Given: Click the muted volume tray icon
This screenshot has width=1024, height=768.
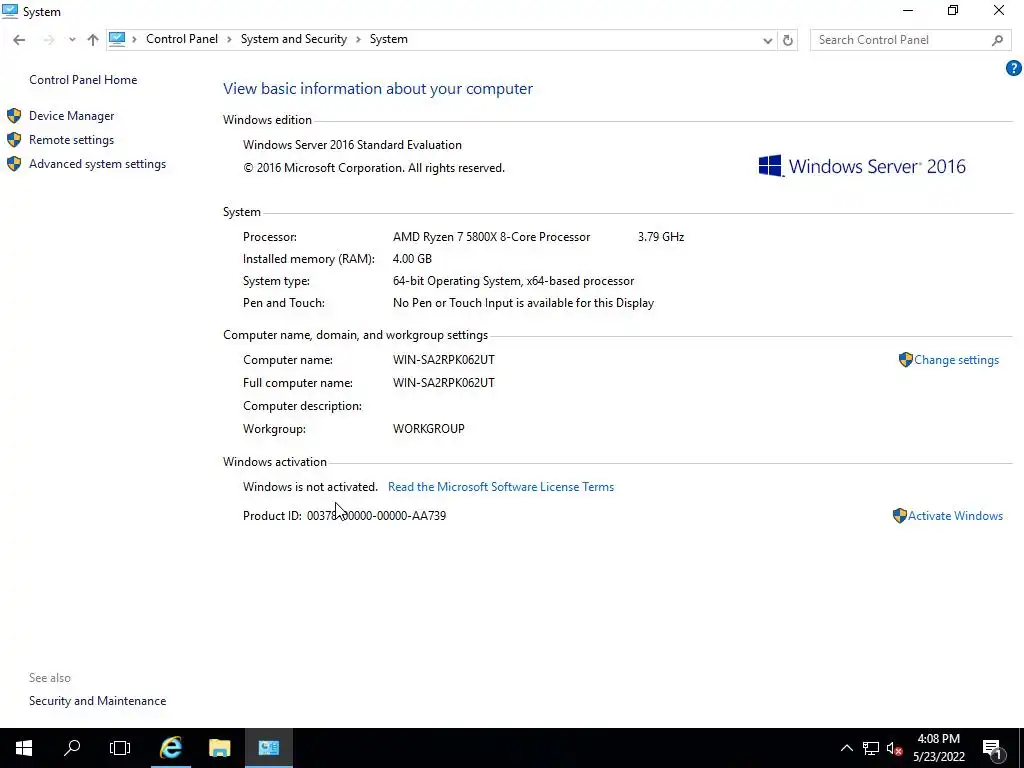Looking at the screenshot, I should (894, 748).
